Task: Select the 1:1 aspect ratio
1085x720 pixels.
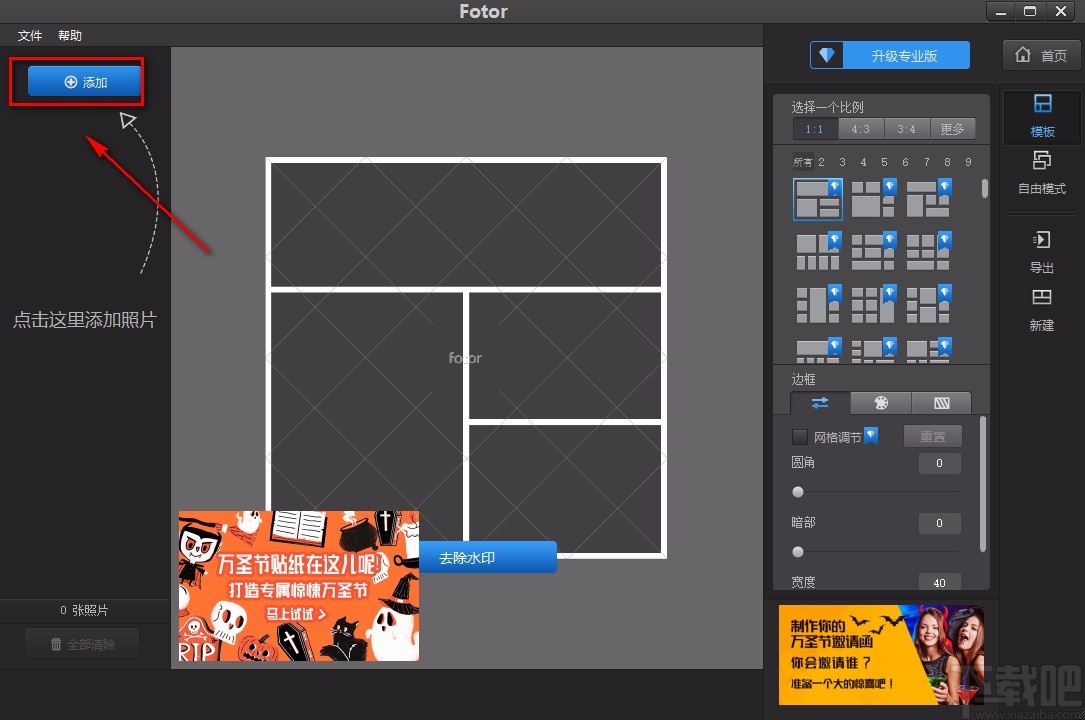Action: (x=815, y=129)
